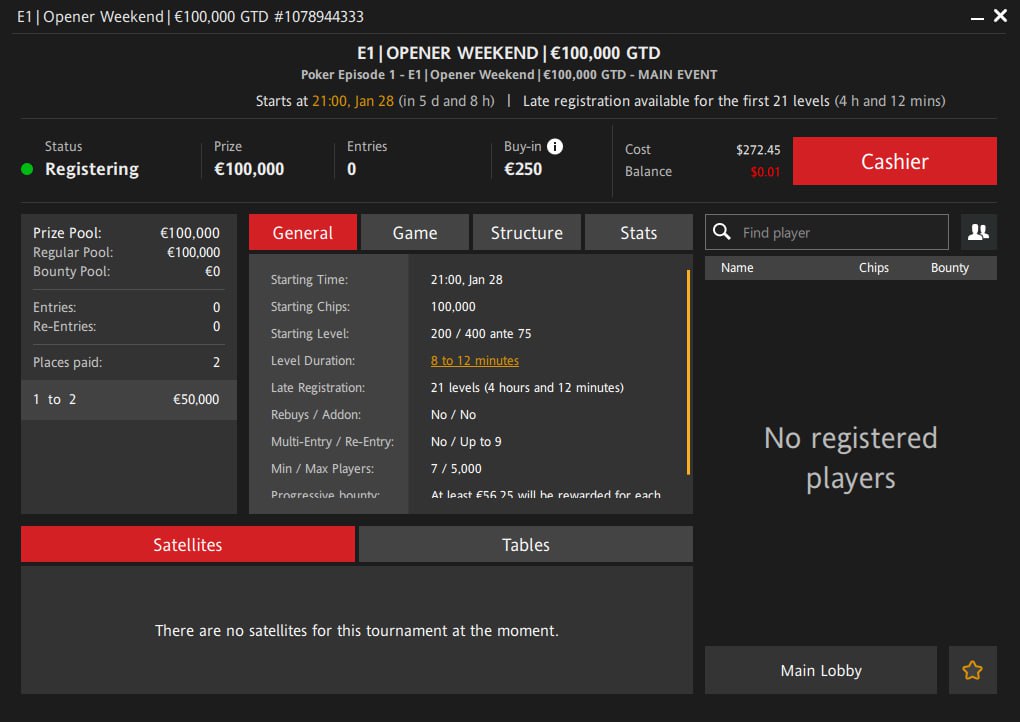
Task: Click 'Multi-Entry / Re-Entry:' label
Action: click(x=332, y=442)
